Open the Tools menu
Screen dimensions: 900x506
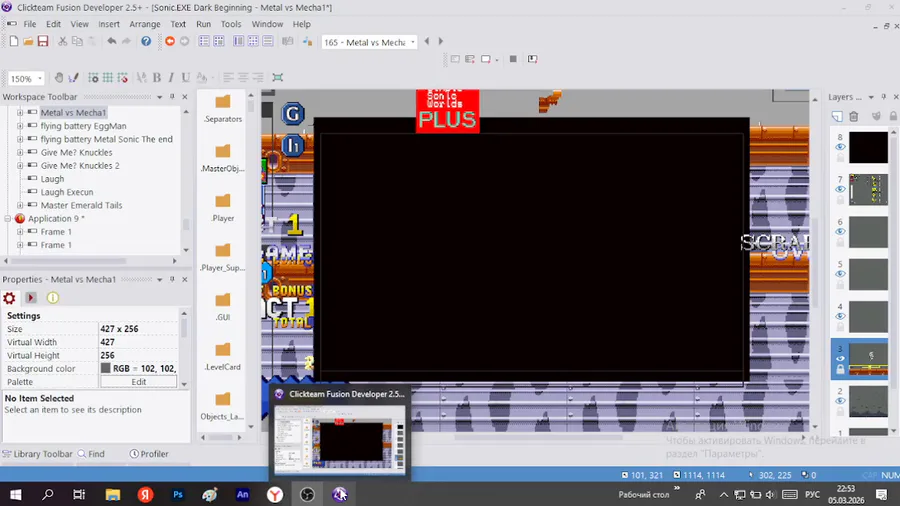231,24
